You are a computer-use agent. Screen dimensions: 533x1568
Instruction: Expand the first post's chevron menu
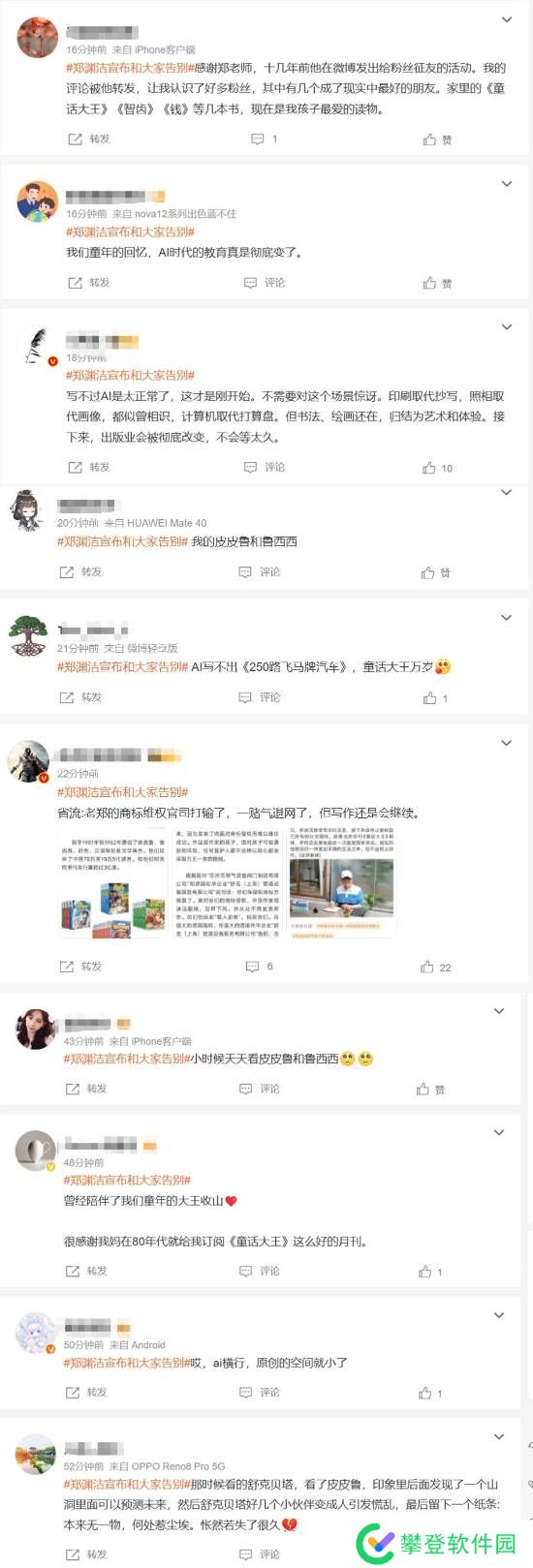506,19
